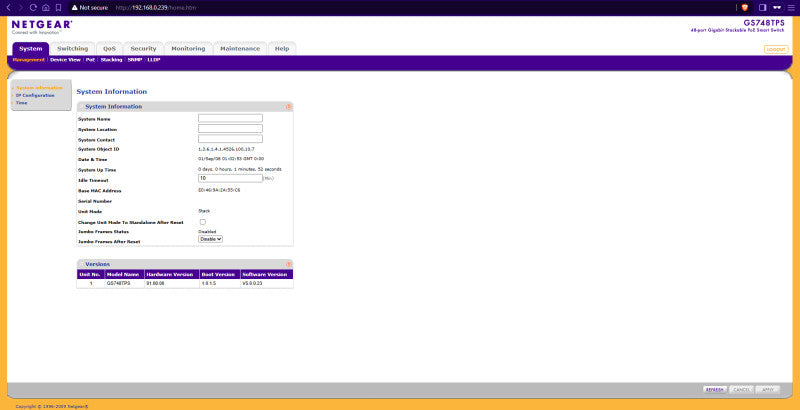The image size is (800, 410).
Task: Select System Information in the left sidebar
Action: click(x=39, y=88)
